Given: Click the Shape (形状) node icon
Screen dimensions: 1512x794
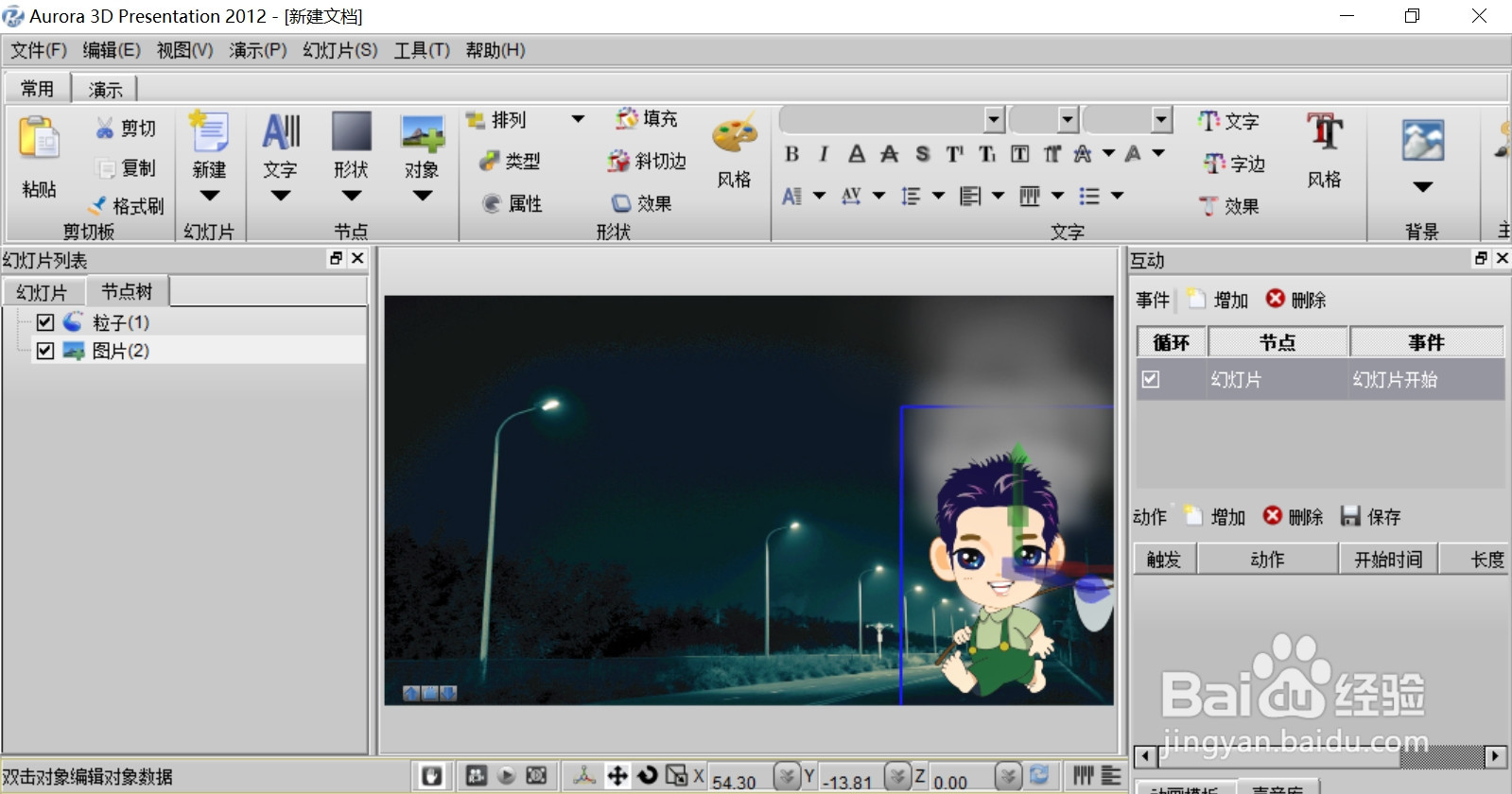Looking at the screenshot, I should point(352,132).
